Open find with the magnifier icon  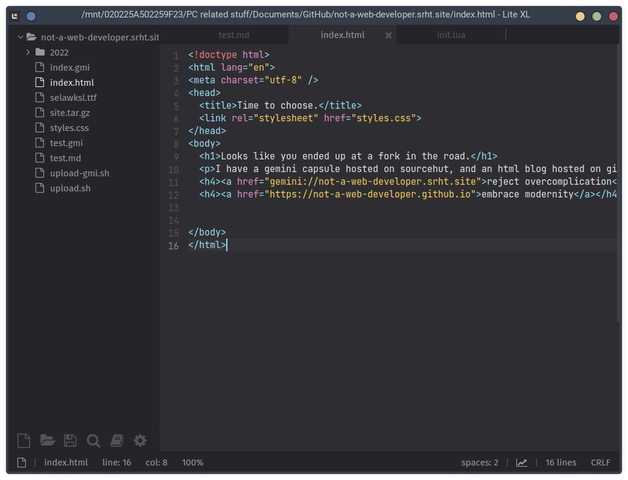[93, 441]
